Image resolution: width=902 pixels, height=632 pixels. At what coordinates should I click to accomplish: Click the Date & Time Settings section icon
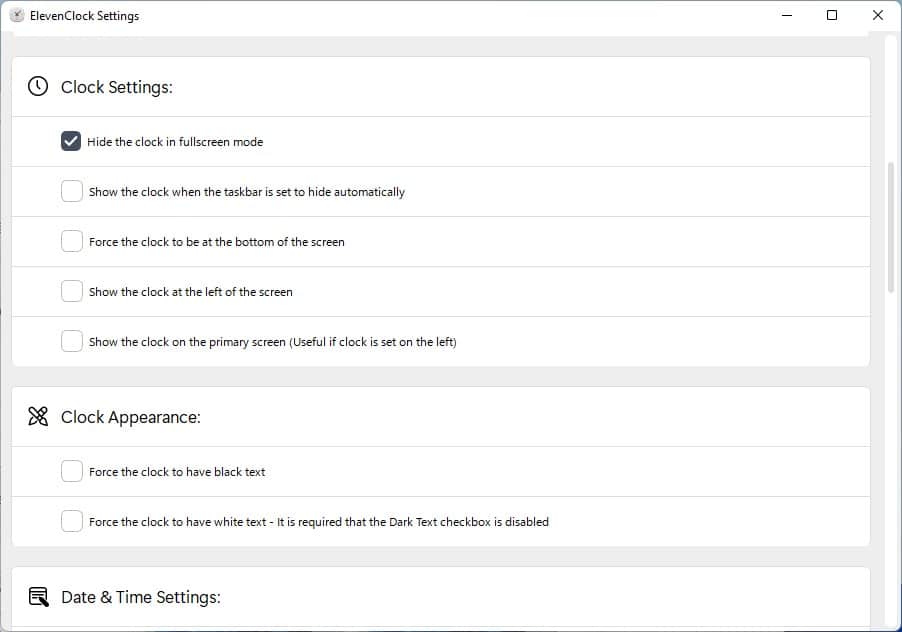click(x=38, y=597)
